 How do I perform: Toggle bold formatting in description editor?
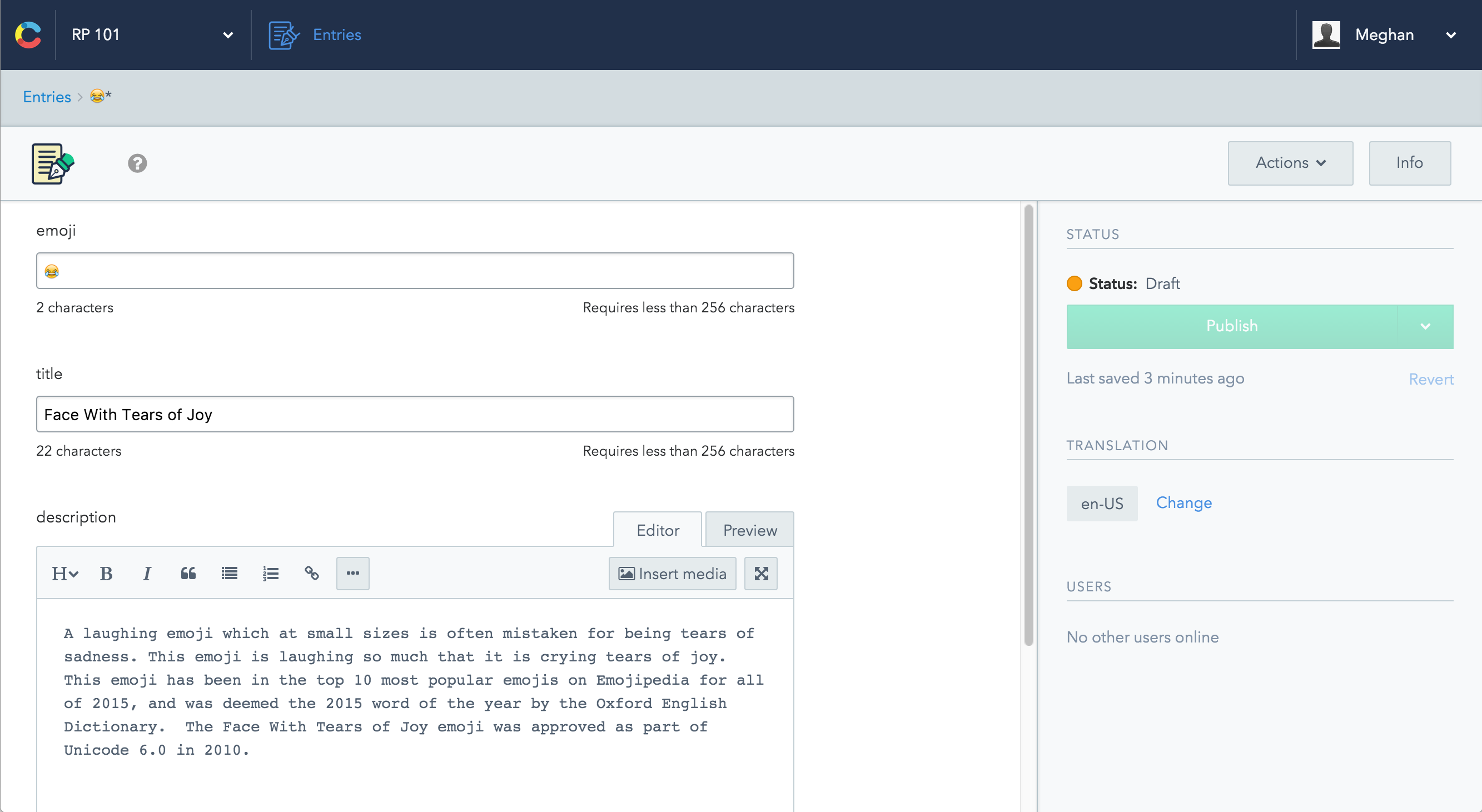[x=106, y=574]
